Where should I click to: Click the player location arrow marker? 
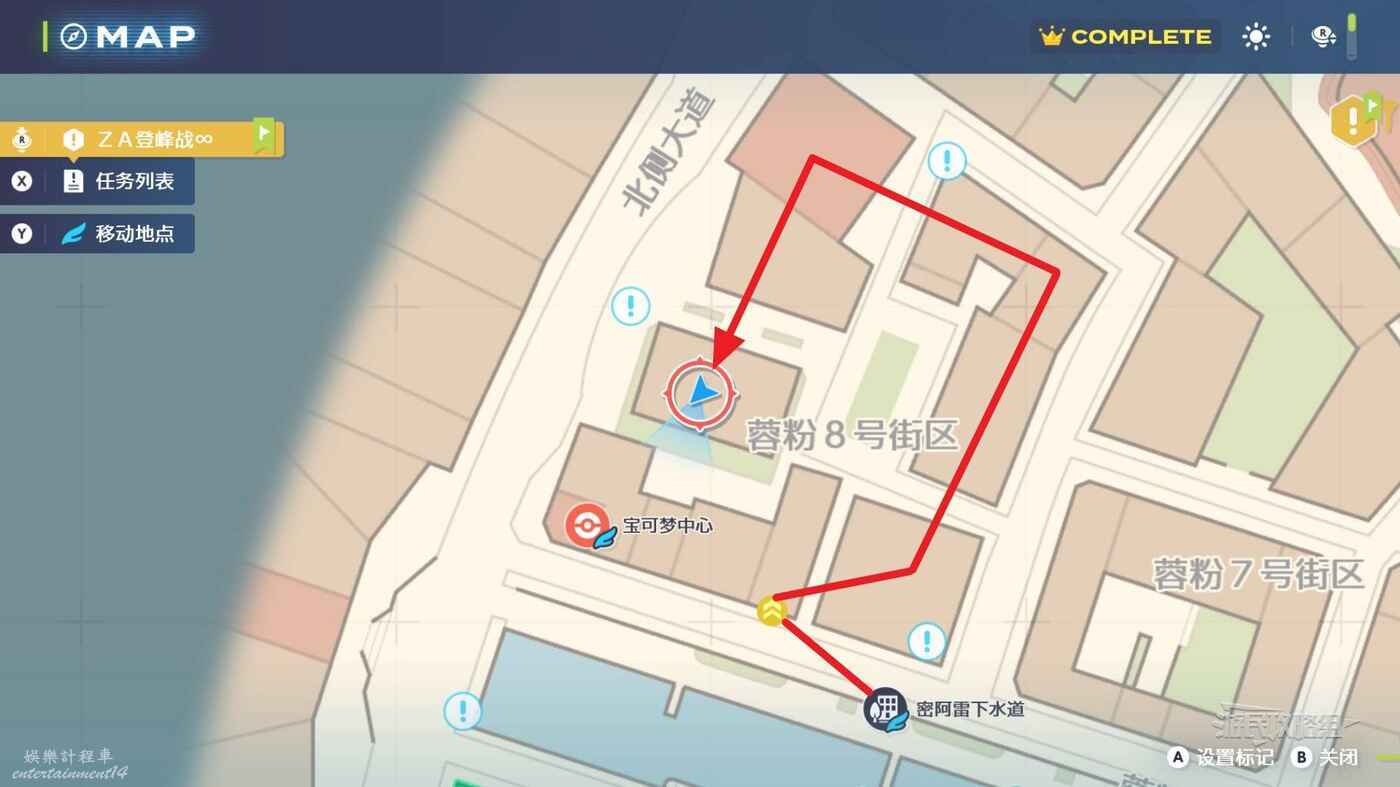[x=702, y=395]
